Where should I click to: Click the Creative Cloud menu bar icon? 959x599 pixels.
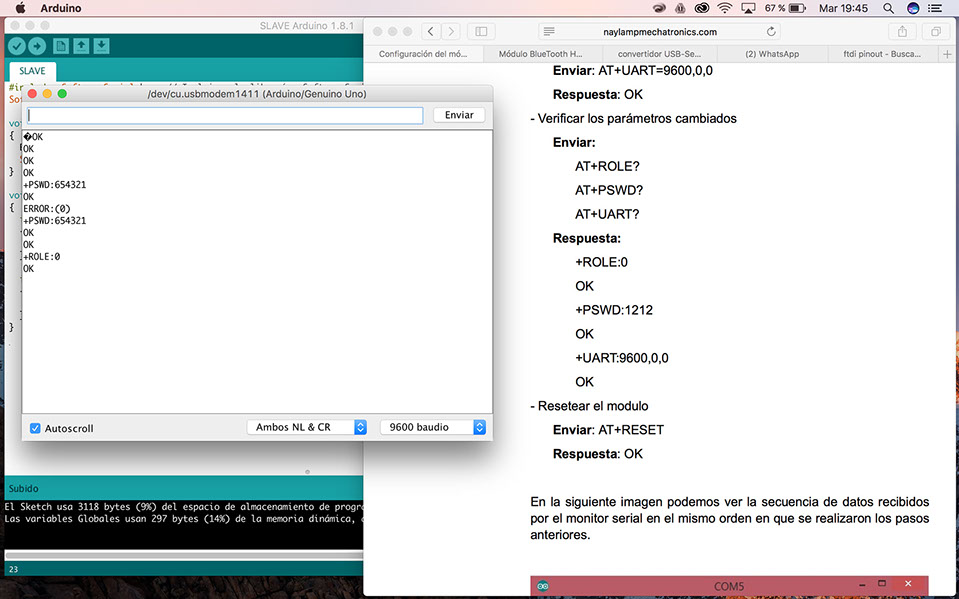point(702,8)
